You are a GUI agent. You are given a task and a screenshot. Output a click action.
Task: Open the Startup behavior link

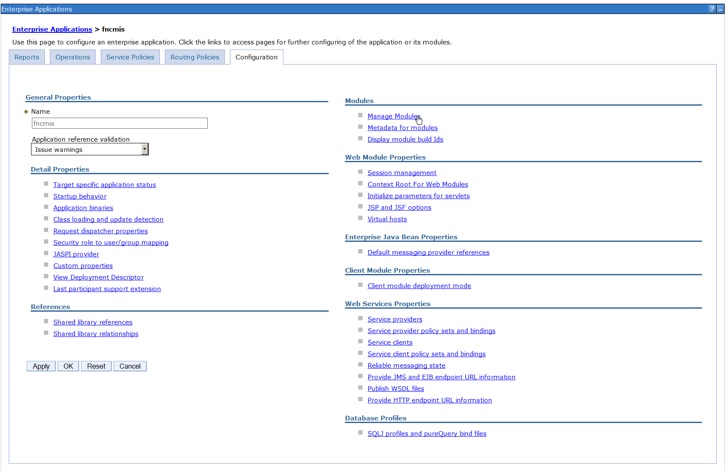coord(80,196)
